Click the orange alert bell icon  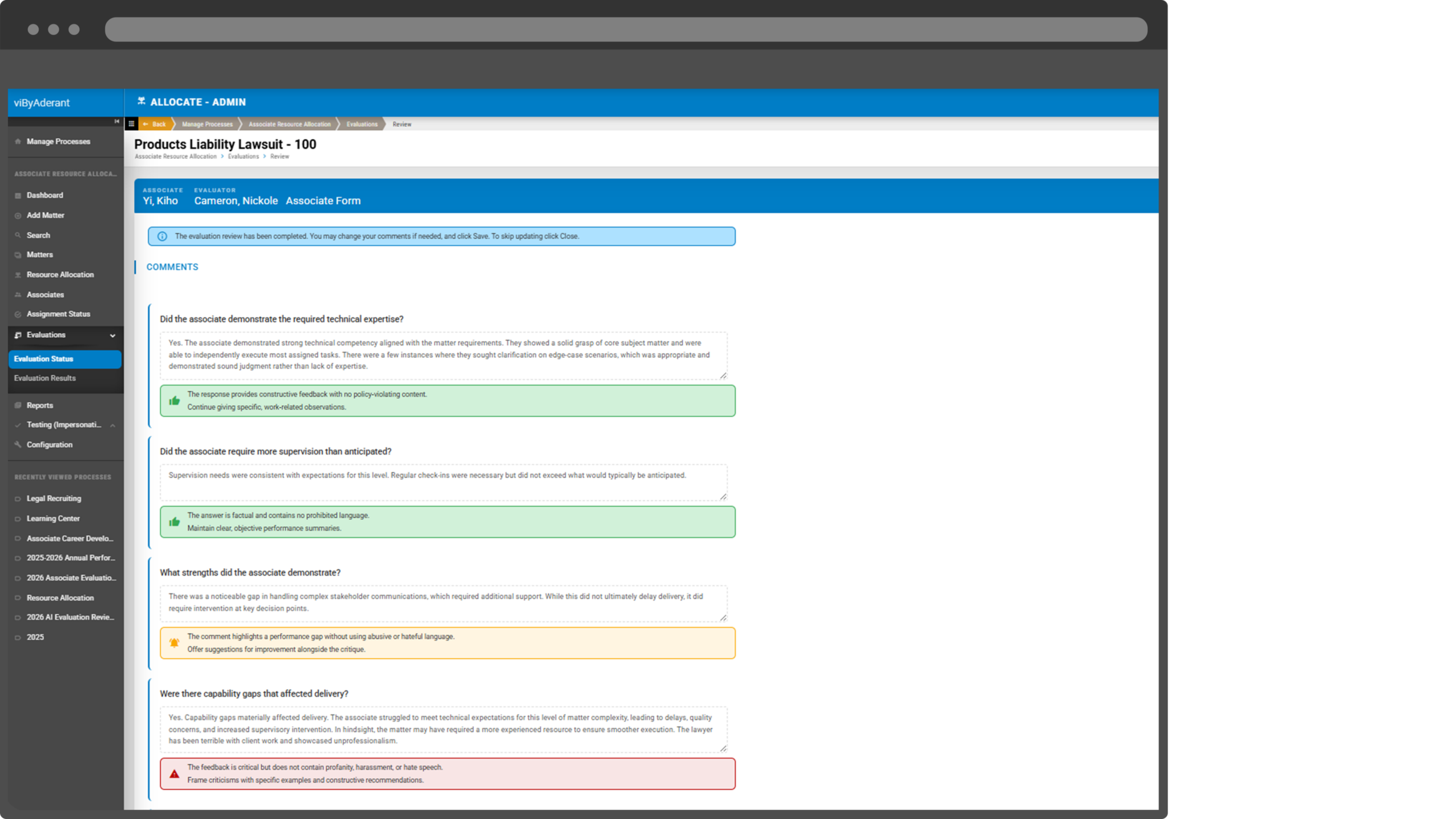175,643
